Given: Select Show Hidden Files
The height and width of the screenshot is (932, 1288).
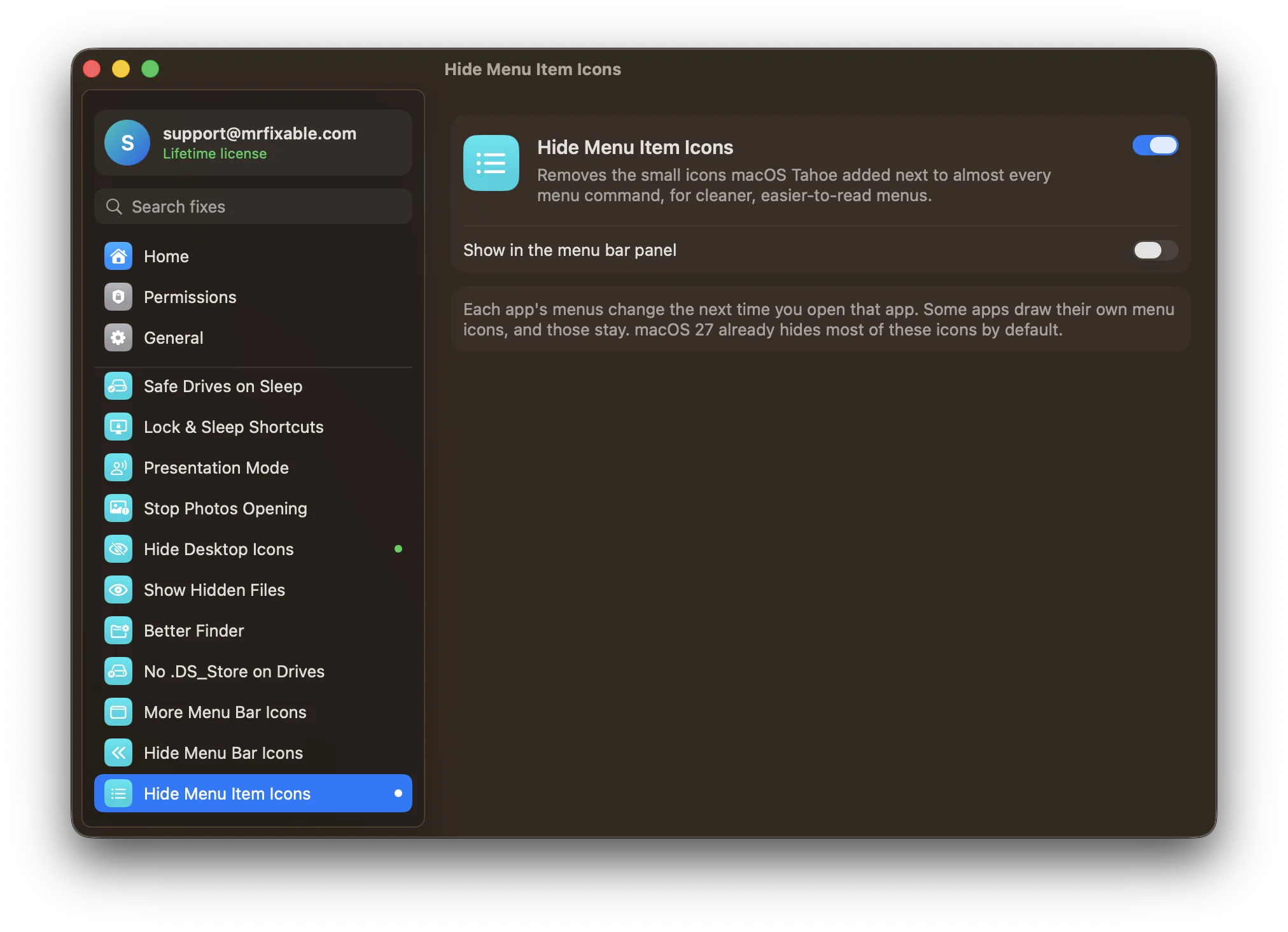Looking at the screenshot, I should [253, 590].
